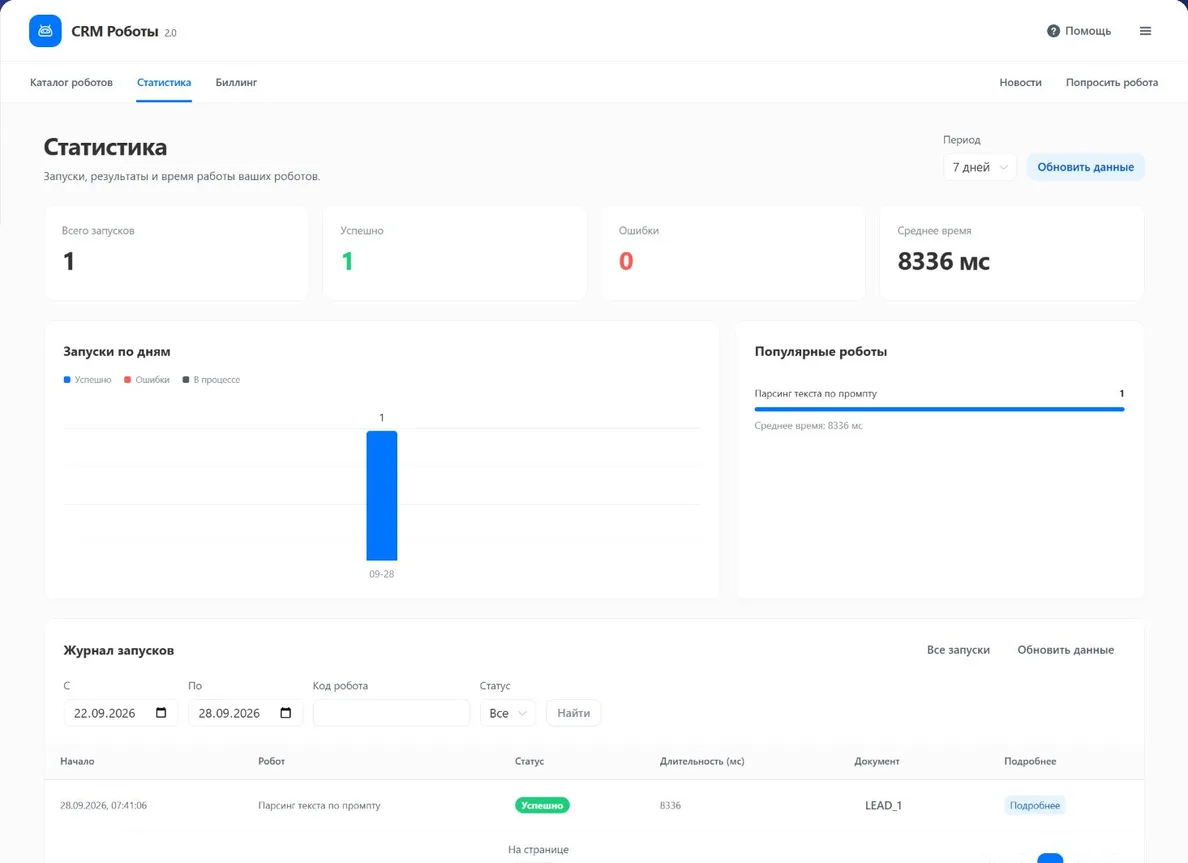1188x863 pixels.
Task: Click the Документ column header
Action: point(877,761)
